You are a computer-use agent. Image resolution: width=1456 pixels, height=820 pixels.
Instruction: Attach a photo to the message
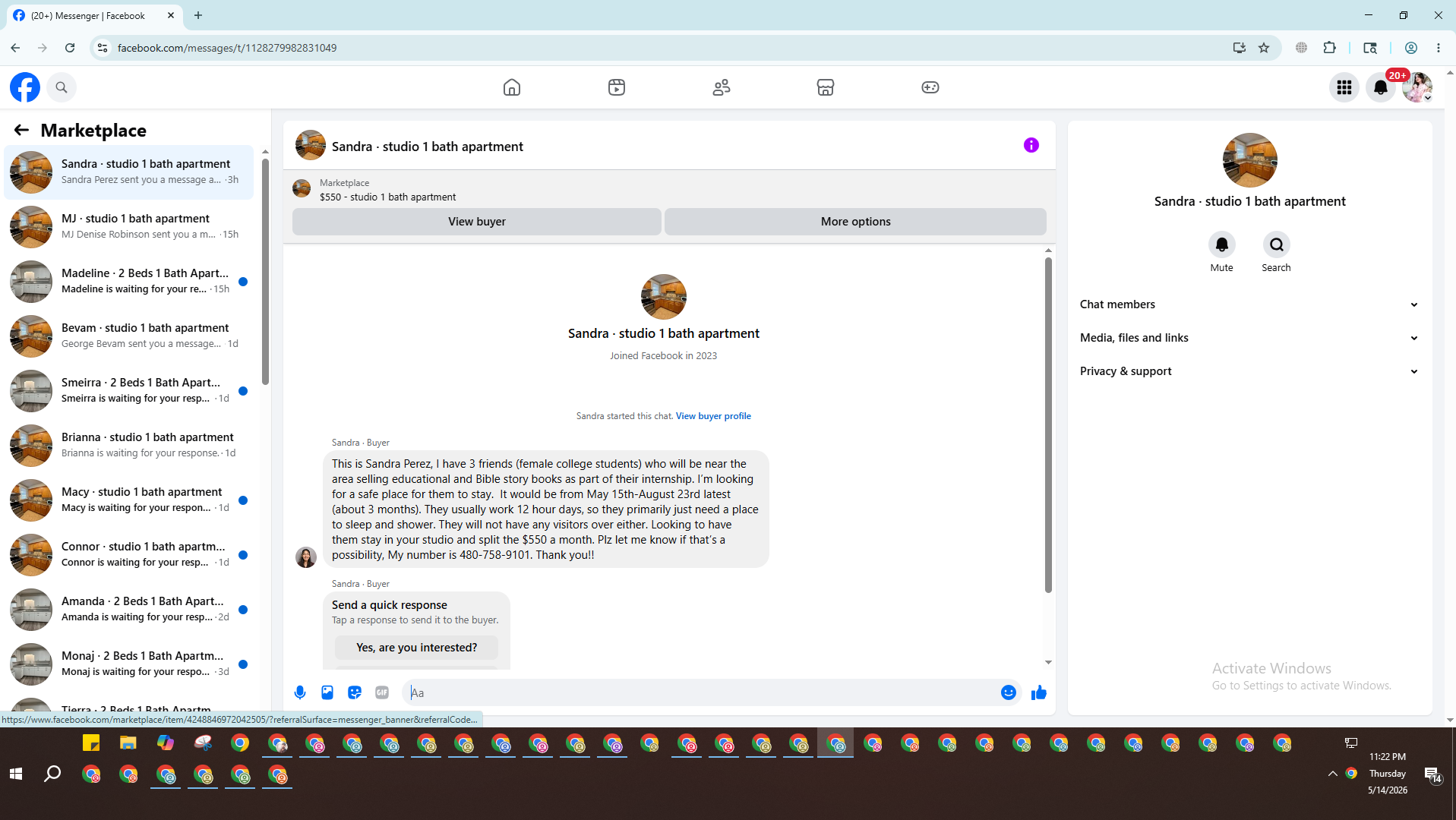(x=327, y=692)
